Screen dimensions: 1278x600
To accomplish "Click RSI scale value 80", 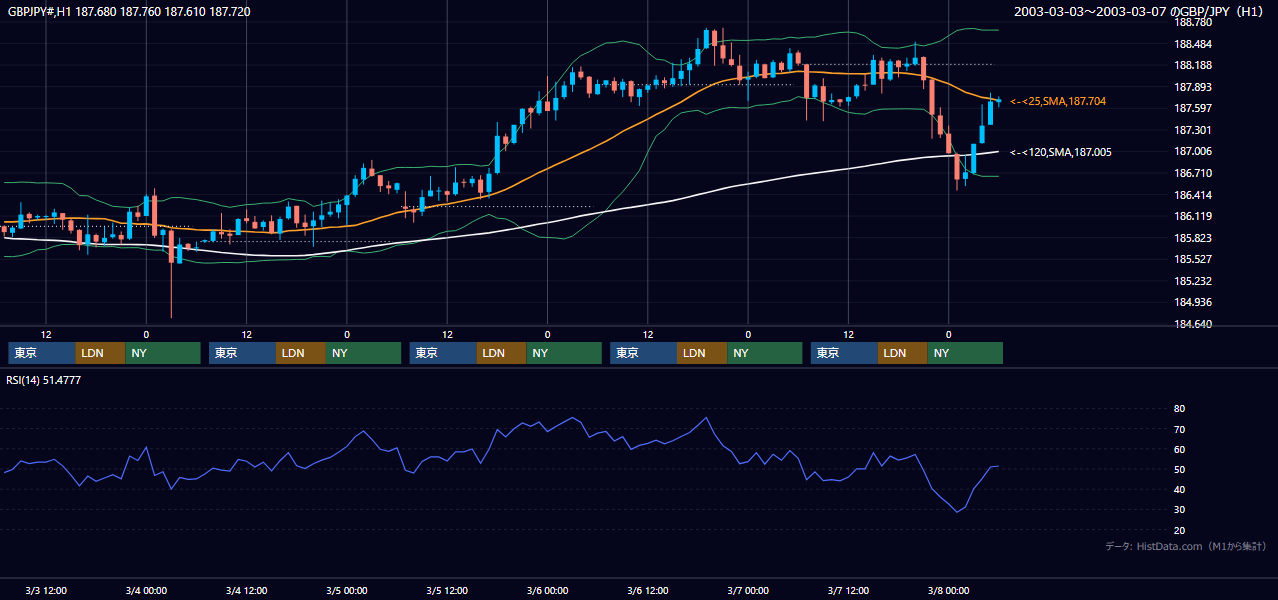I will click(x=1180, y=409).
